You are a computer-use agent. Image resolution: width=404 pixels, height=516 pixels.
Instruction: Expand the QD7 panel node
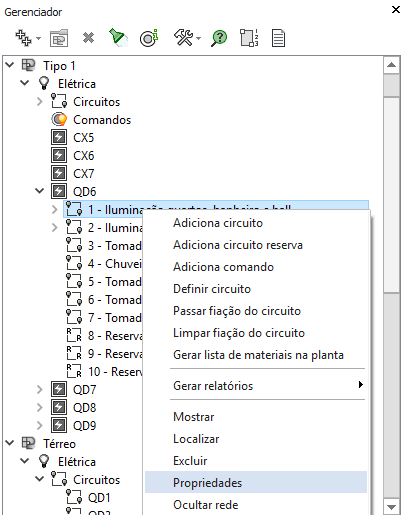40,389
